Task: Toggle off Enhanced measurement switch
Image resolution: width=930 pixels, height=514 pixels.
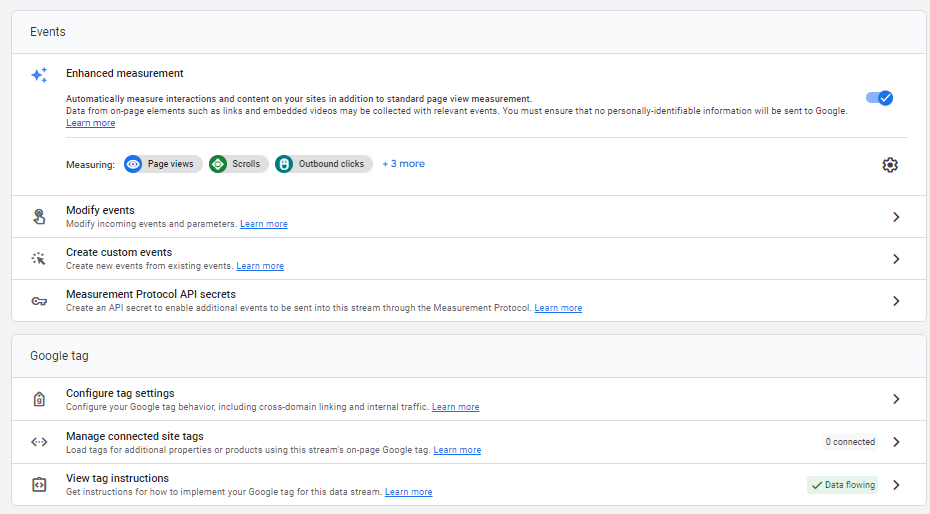Action: [x=880, y=98]
